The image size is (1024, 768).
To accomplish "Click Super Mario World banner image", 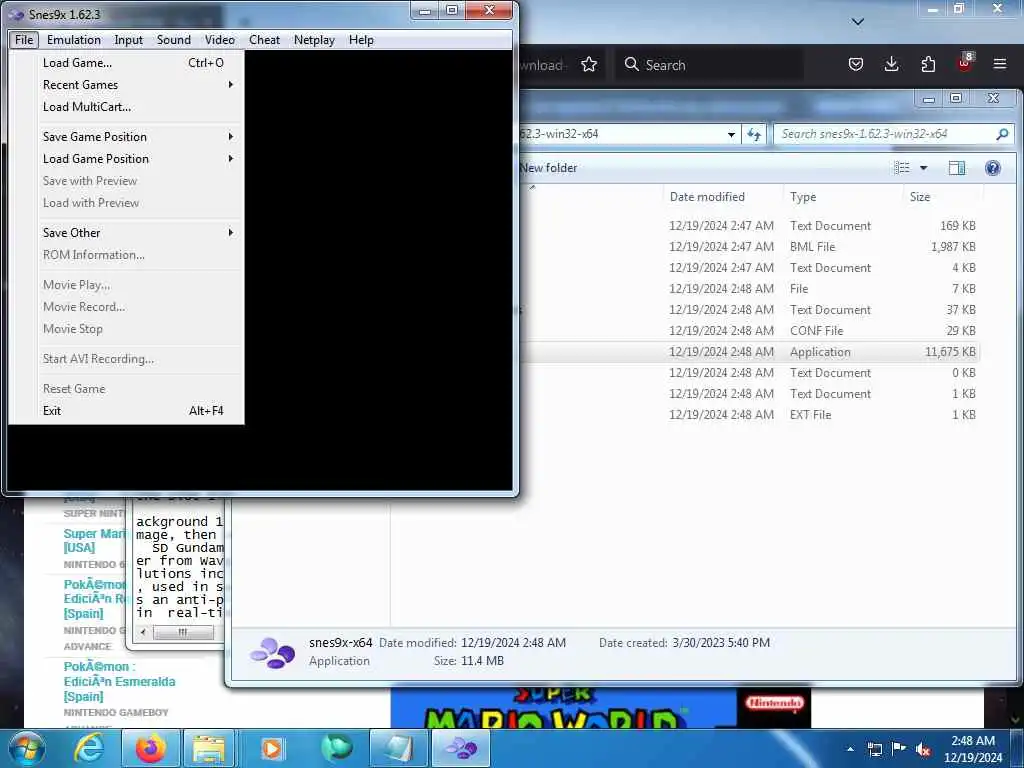I will coord(600,708).
